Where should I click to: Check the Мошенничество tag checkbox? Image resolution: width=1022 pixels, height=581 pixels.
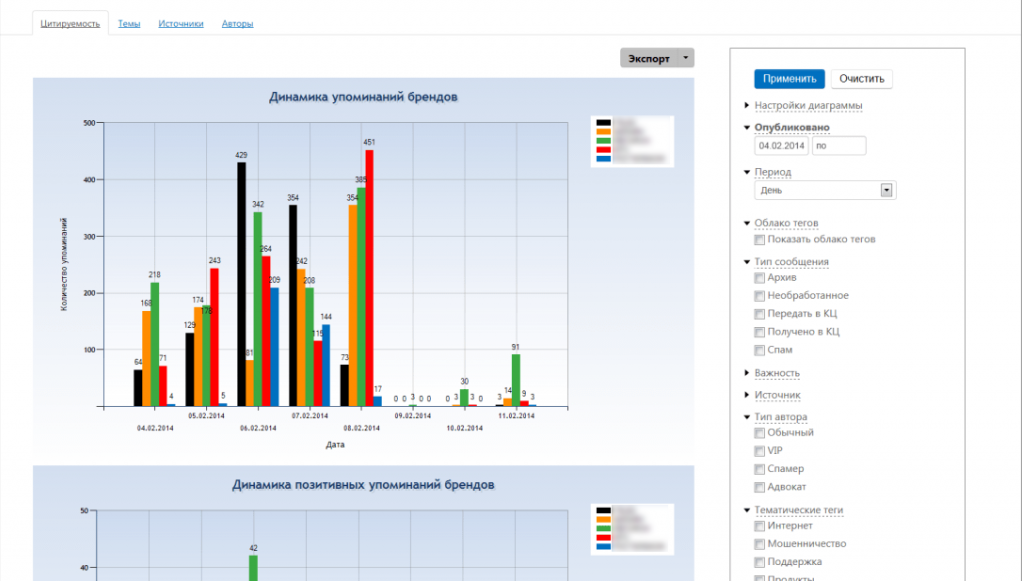(x=759, y=544)
